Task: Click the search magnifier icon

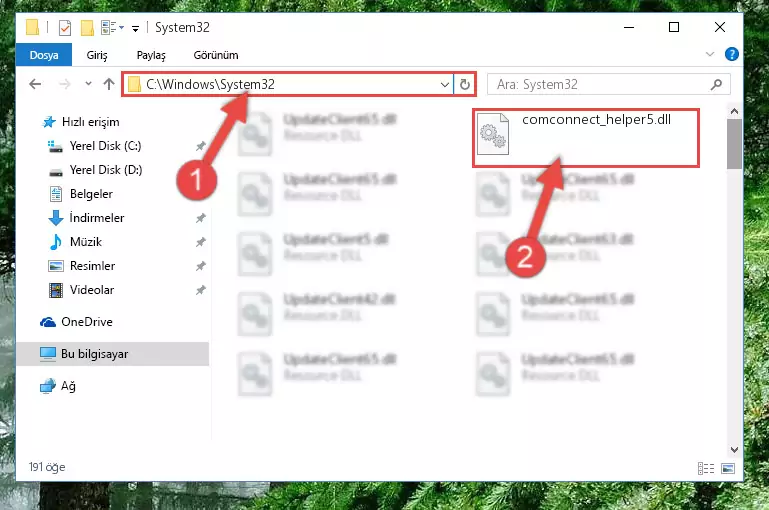Action: point(717,84)
